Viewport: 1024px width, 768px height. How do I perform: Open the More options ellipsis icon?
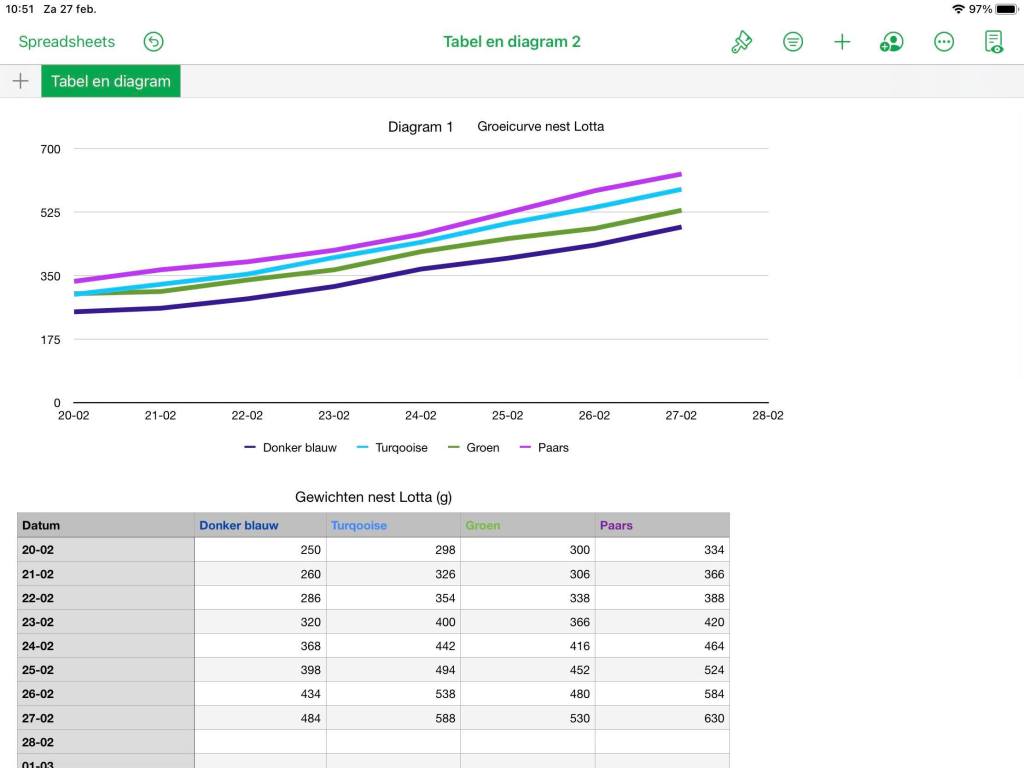[943, 42]
